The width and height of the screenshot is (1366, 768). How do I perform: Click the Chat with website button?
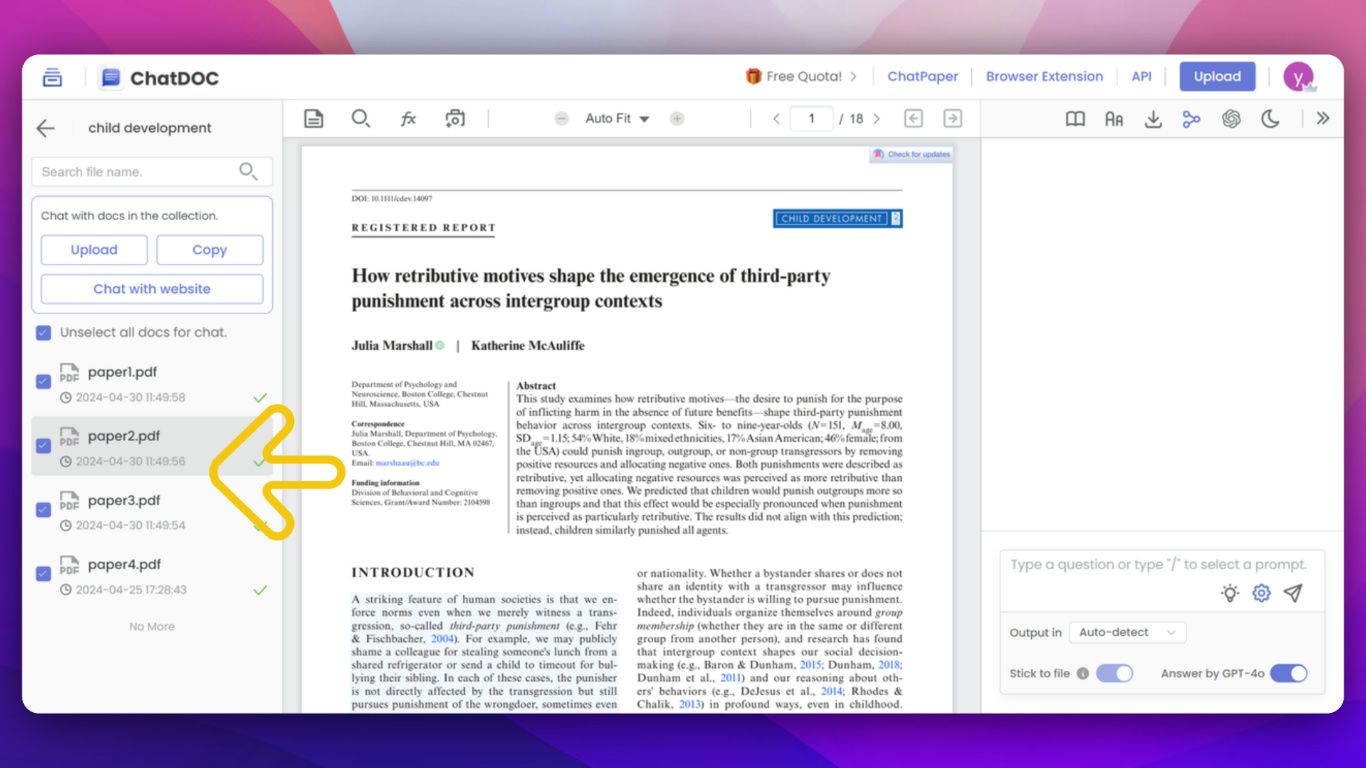point(152,289)
